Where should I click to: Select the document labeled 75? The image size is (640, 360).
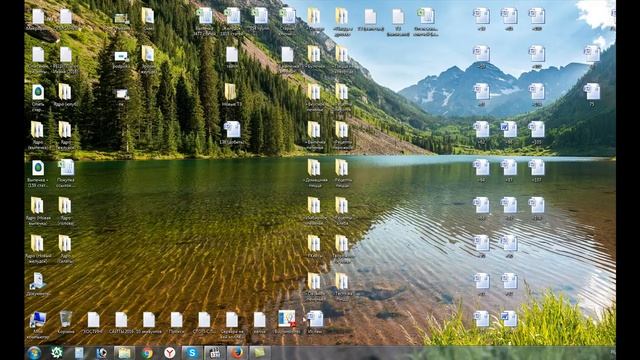pyautogui.click(x=592, y=95)
